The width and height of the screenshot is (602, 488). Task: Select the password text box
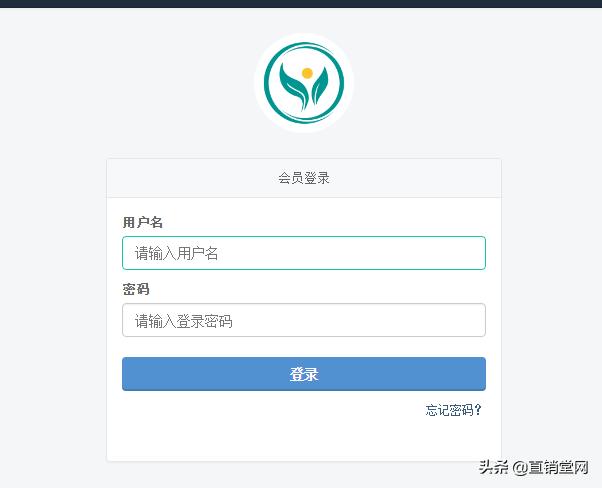pos(304,320)
